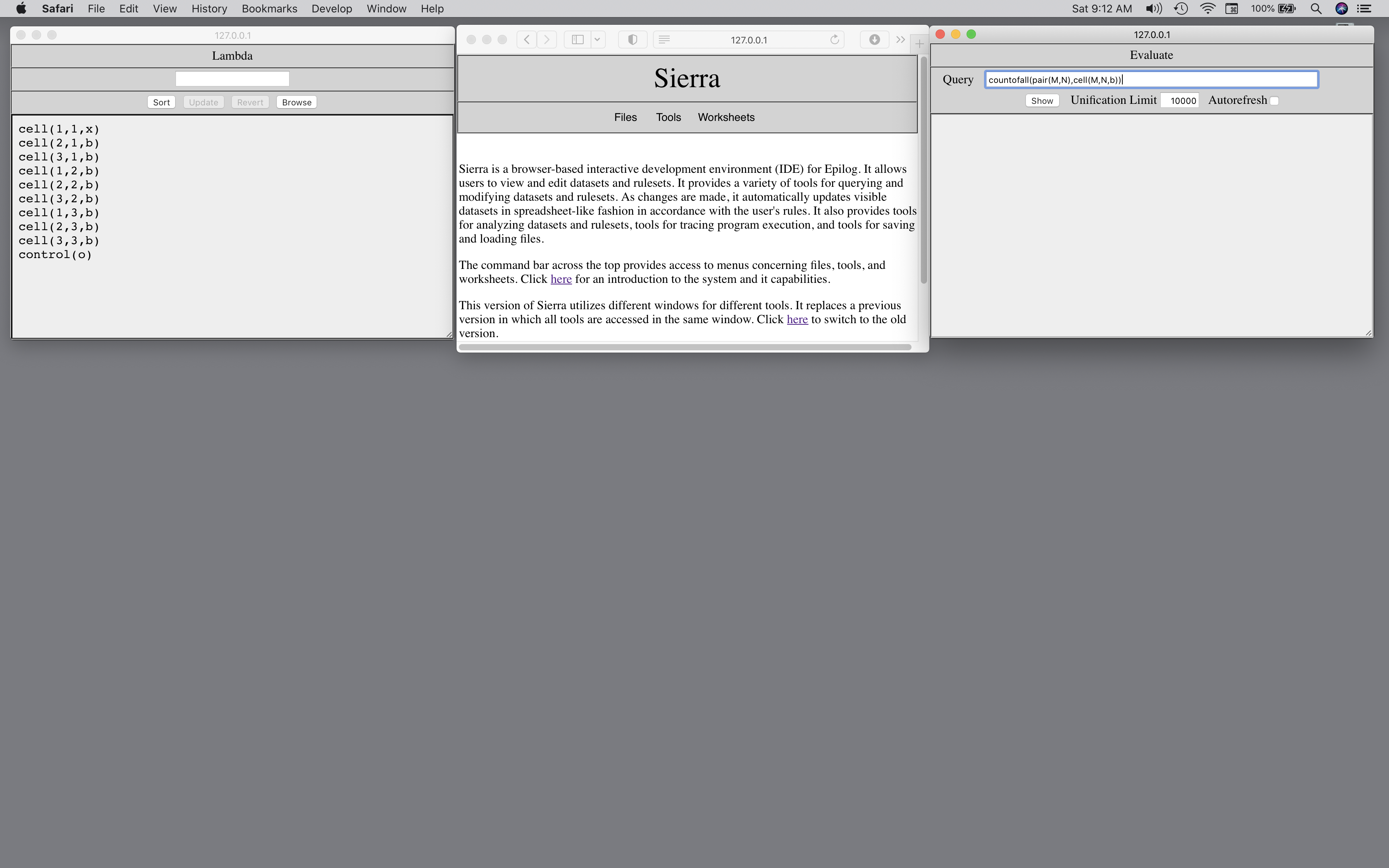
Task: Open the Worksheets menu in Sierra
Action: [726, 117]
